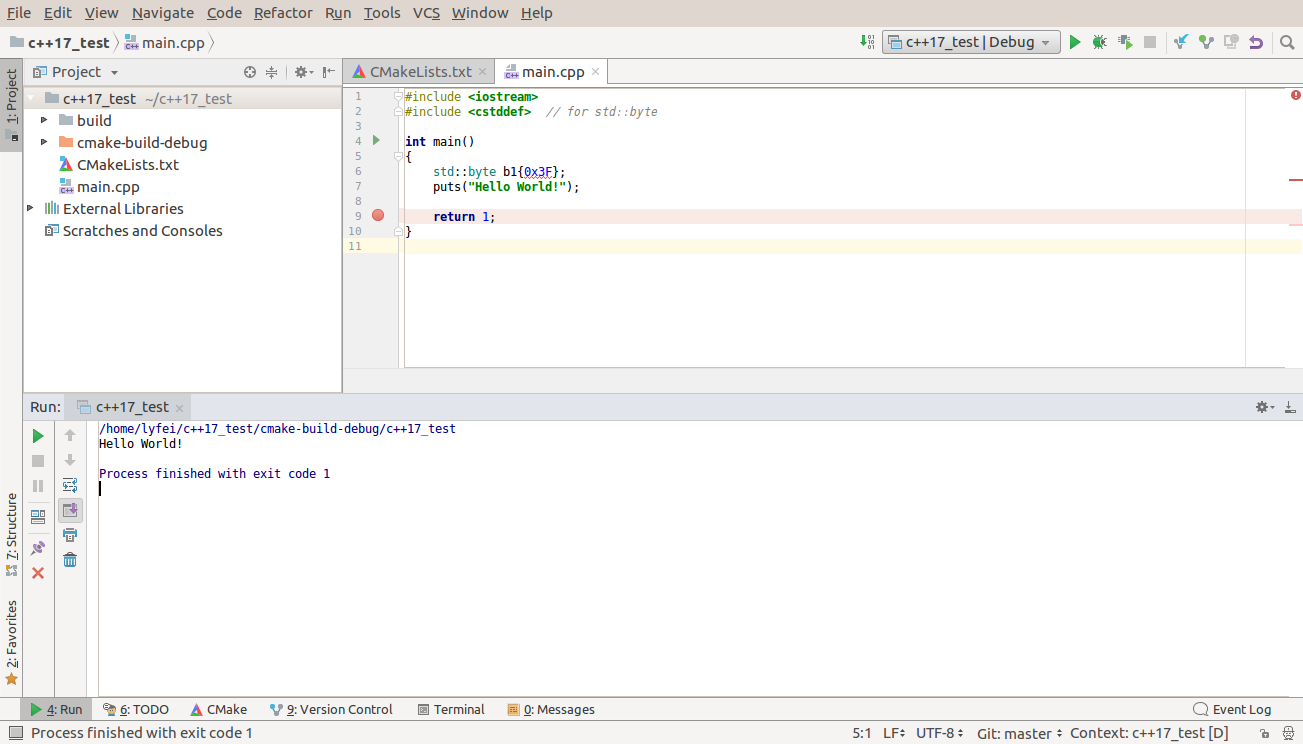Open the Navigate menu
Screen dimensions: 1303x744
pyautogui.click(x=163, y=13)
